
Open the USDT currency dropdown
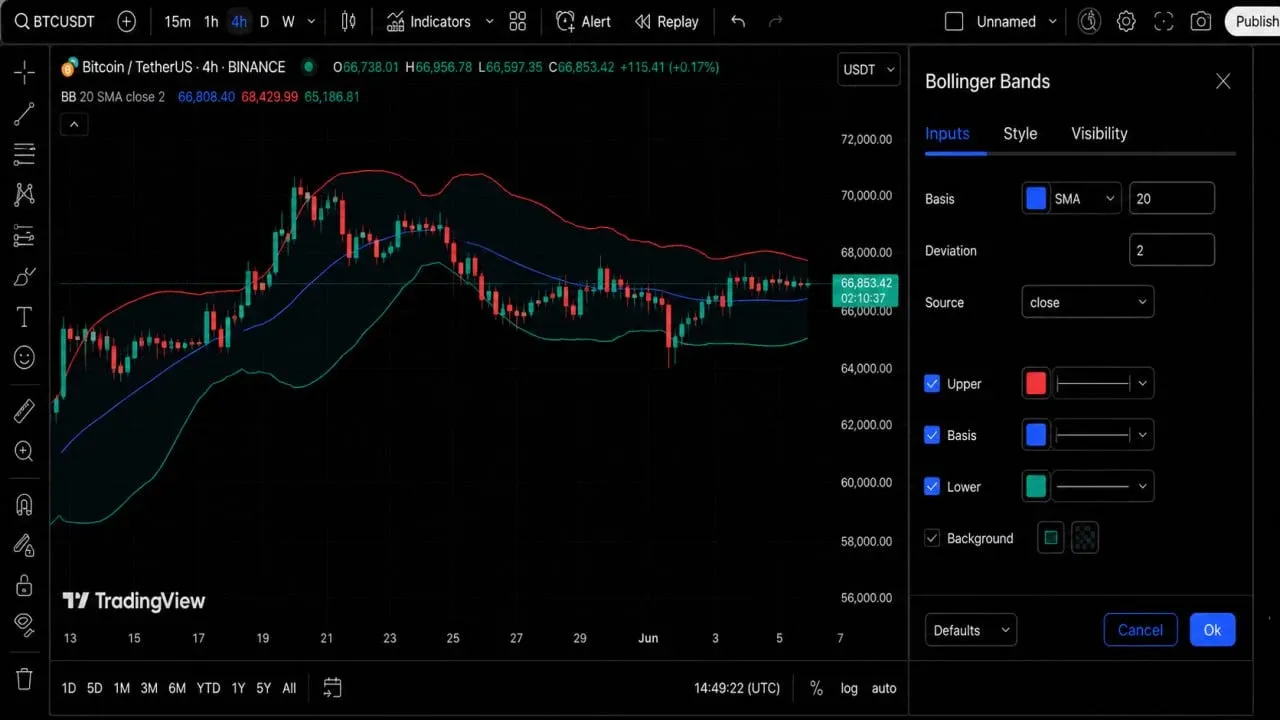pyautogui.click(x=868, y=69)
